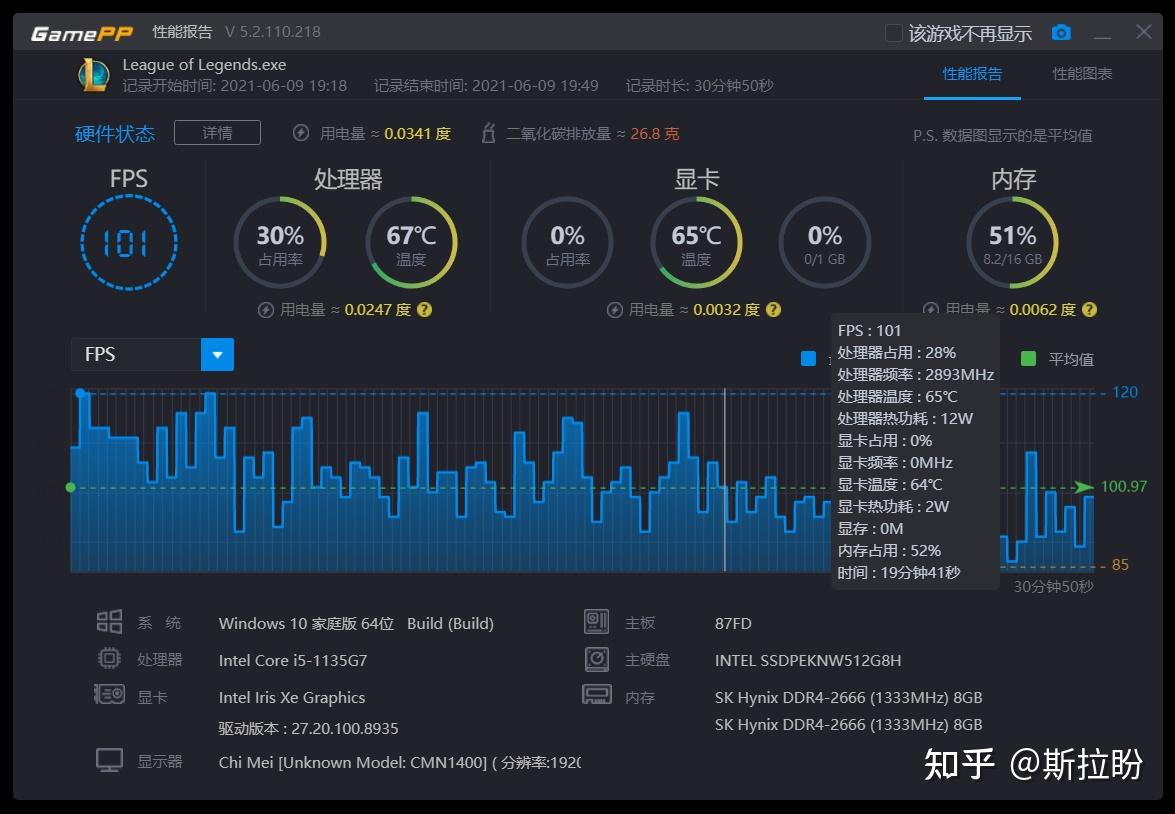Click the League of Legends.exe title text
1175x814 pixels.
tap(205, 64)
